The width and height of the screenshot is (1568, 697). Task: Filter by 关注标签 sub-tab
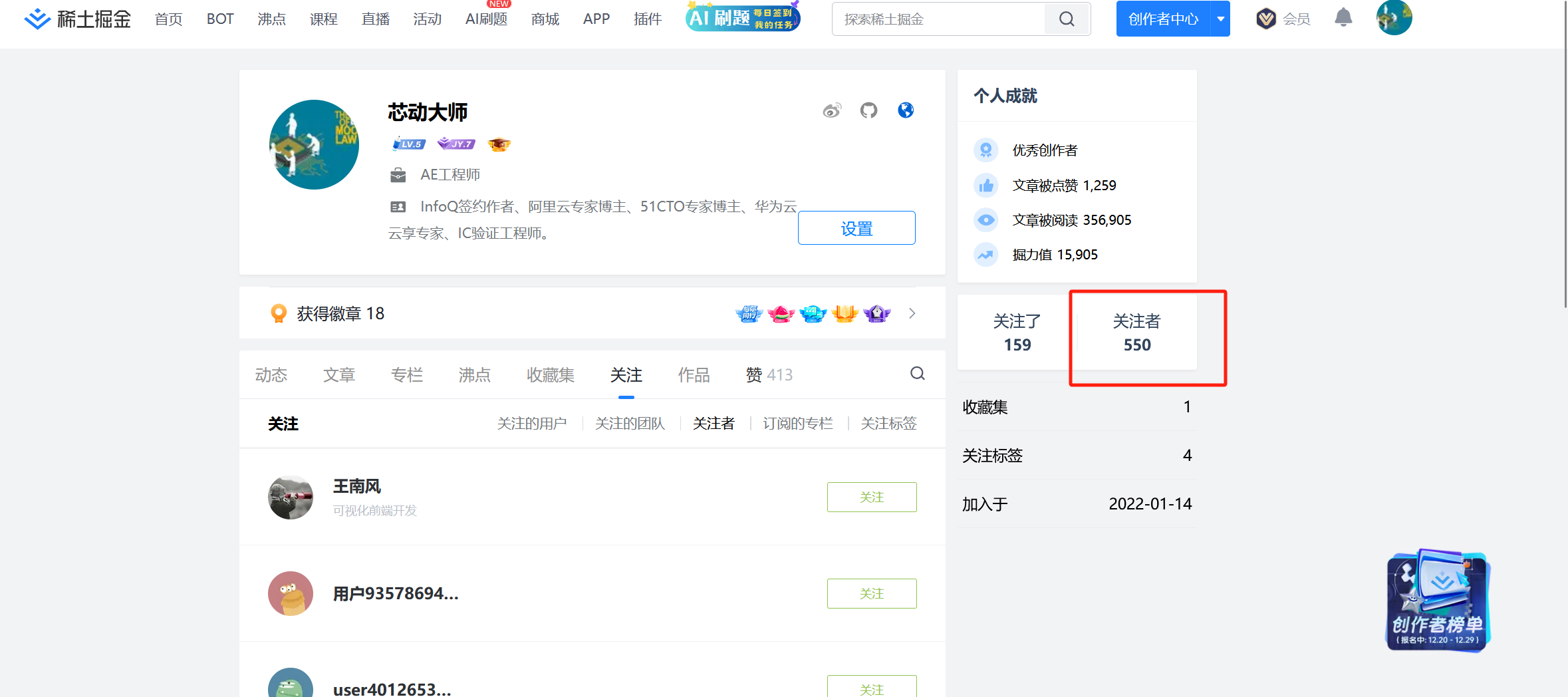889,423
